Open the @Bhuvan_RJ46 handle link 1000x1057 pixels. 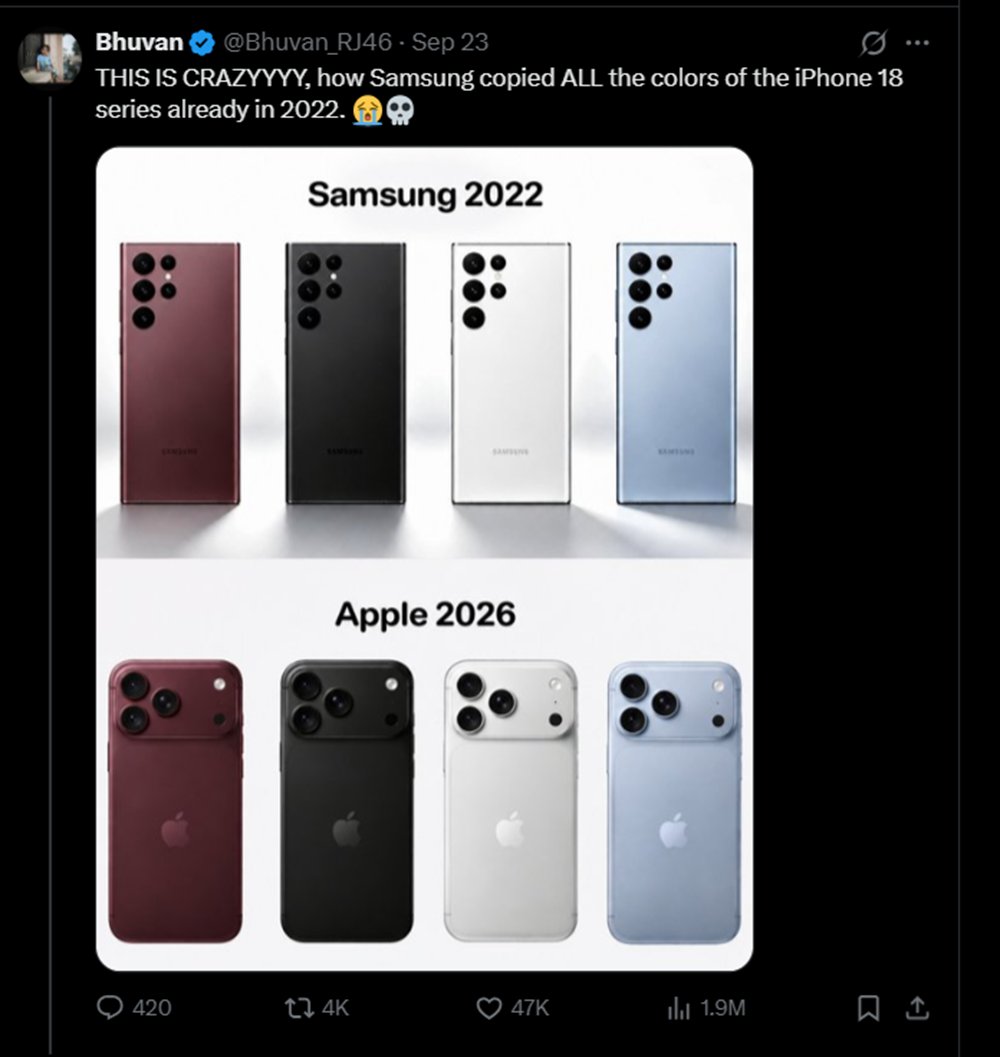(307, 42)
